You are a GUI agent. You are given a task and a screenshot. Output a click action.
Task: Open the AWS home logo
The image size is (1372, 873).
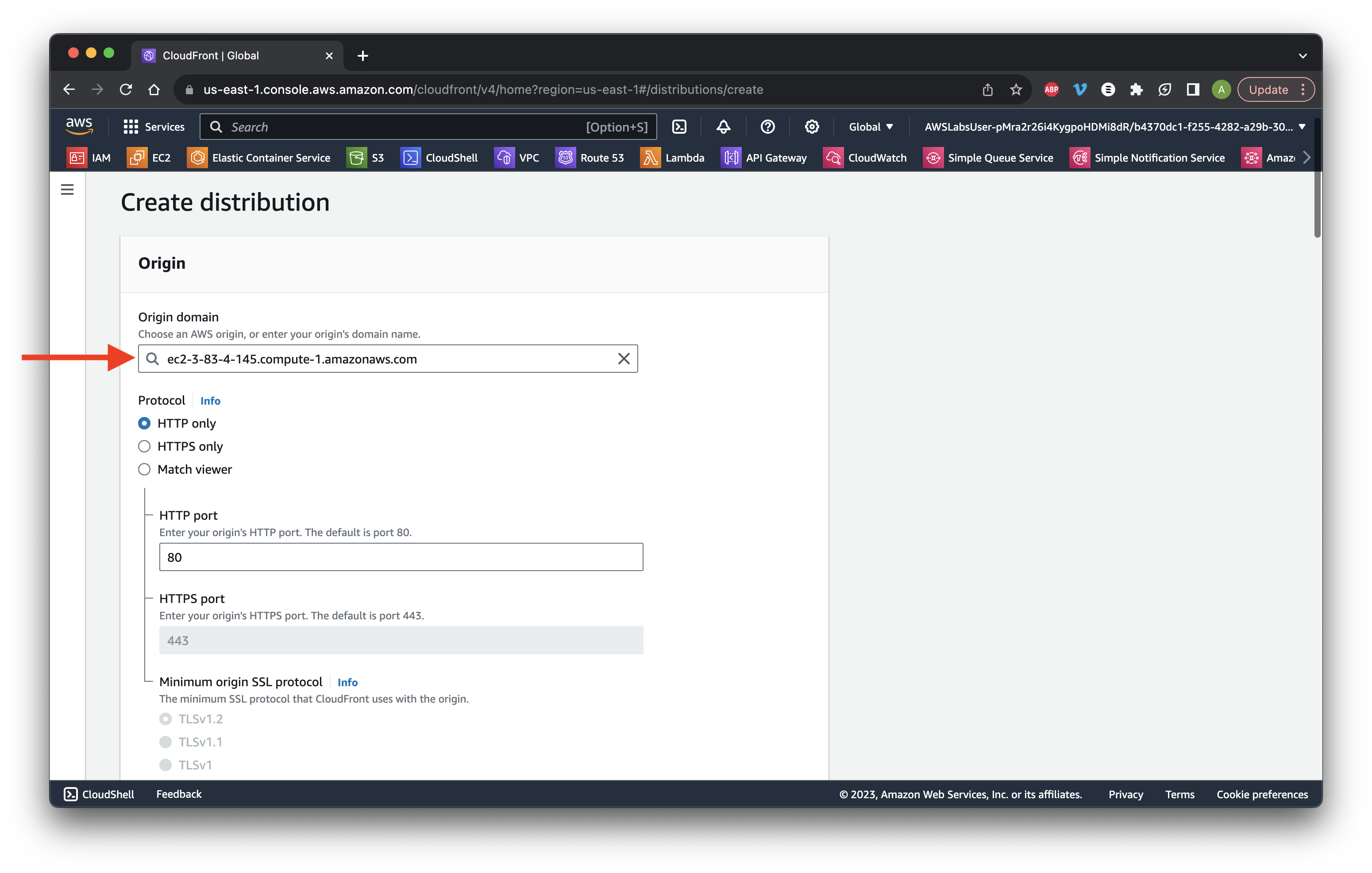point(79,126)
